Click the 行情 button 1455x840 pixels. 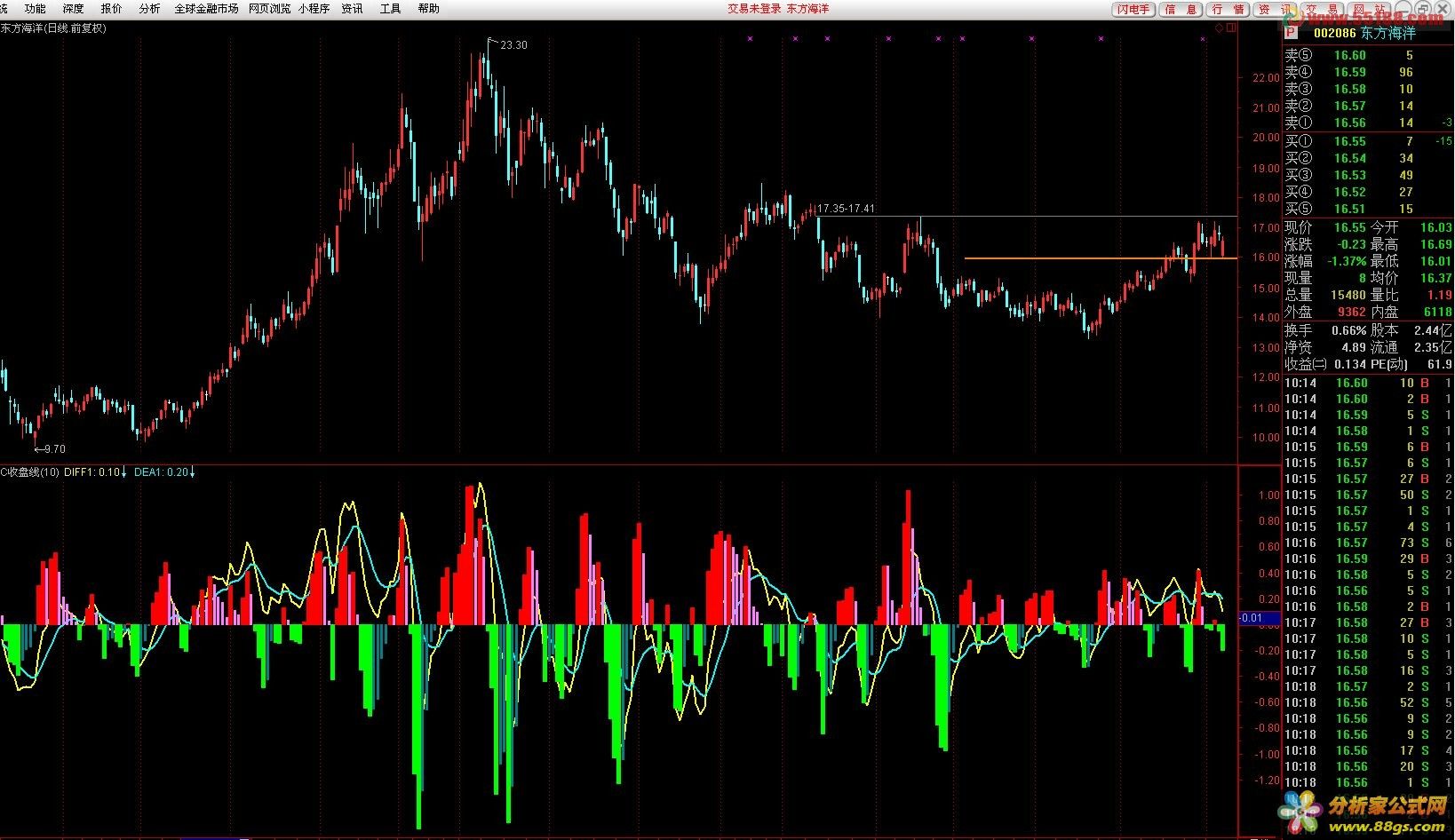coord(1228,10)
